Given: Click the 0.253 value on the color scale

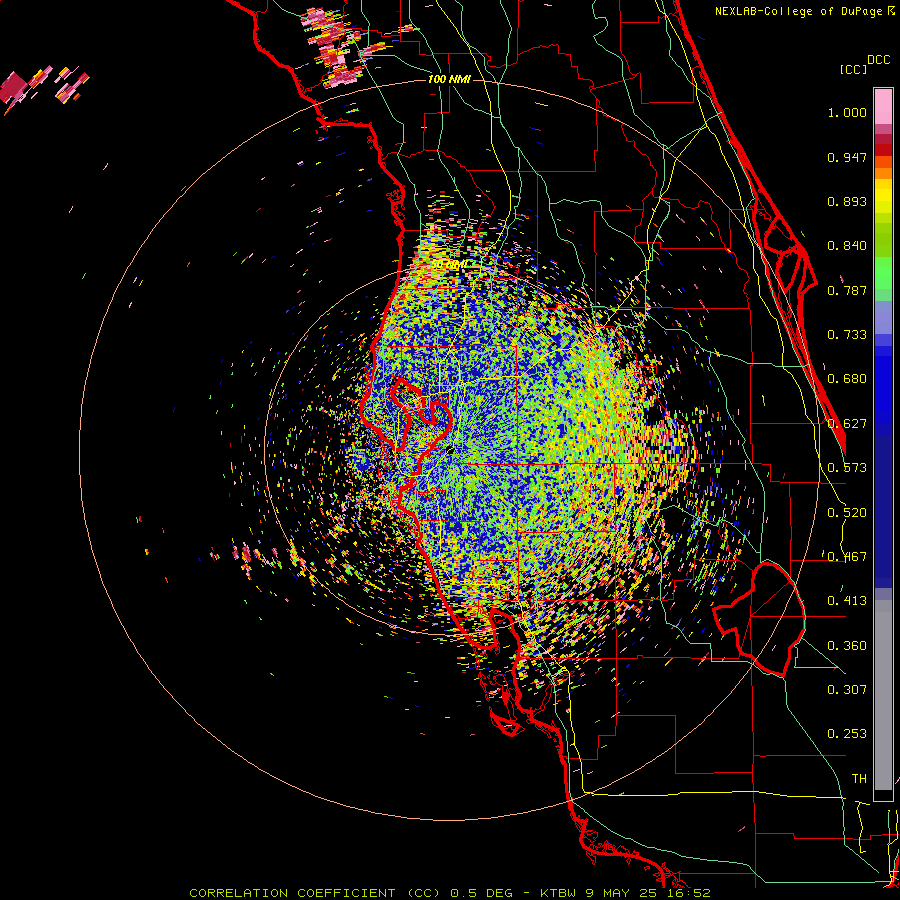Looking at the screenshot, I should point(847,734).
